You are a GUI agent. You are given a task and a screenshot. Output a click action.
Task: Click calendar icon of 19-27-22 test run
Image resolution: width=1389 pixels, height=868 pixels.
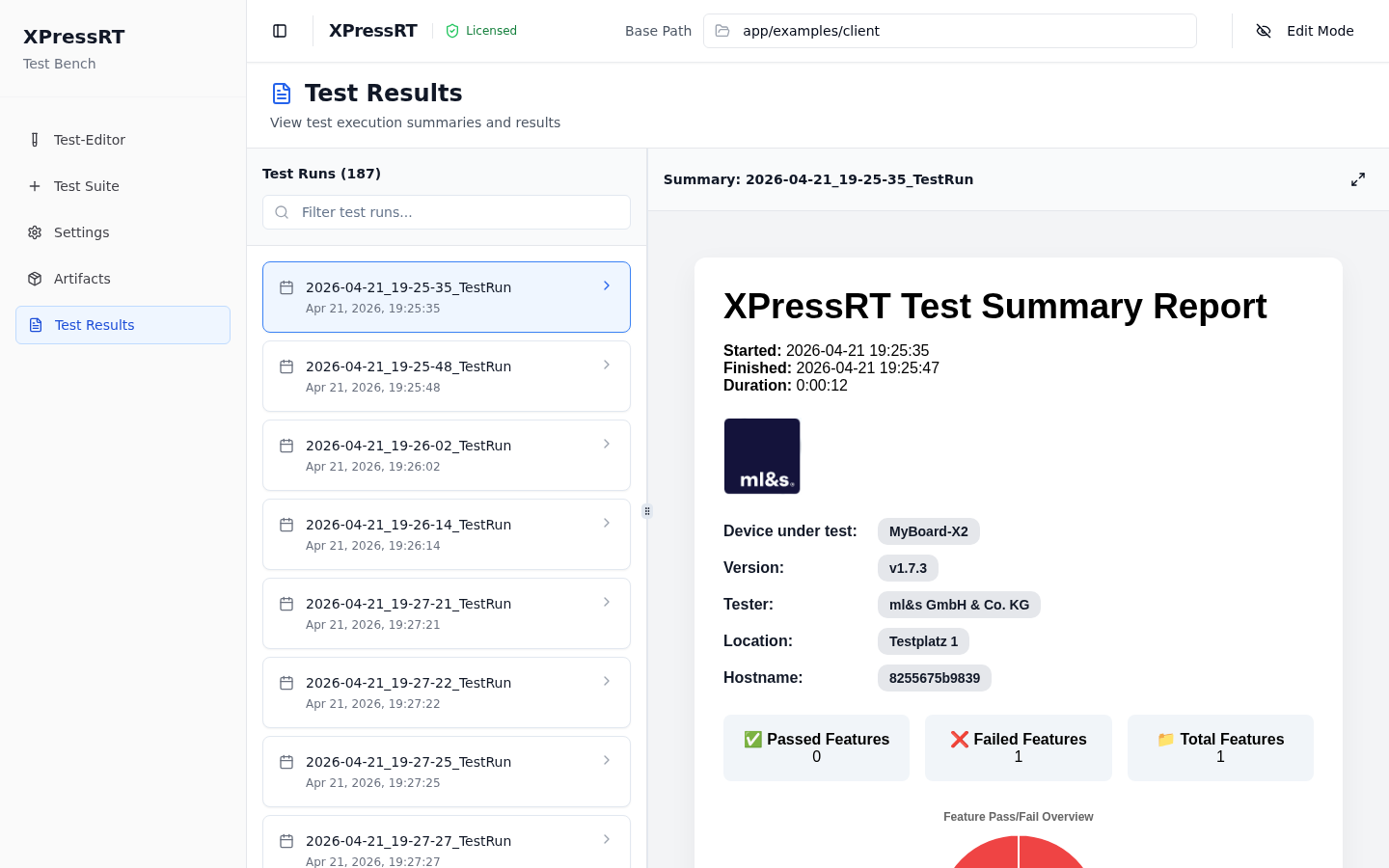pyautogui.click(x=286, y=683)
